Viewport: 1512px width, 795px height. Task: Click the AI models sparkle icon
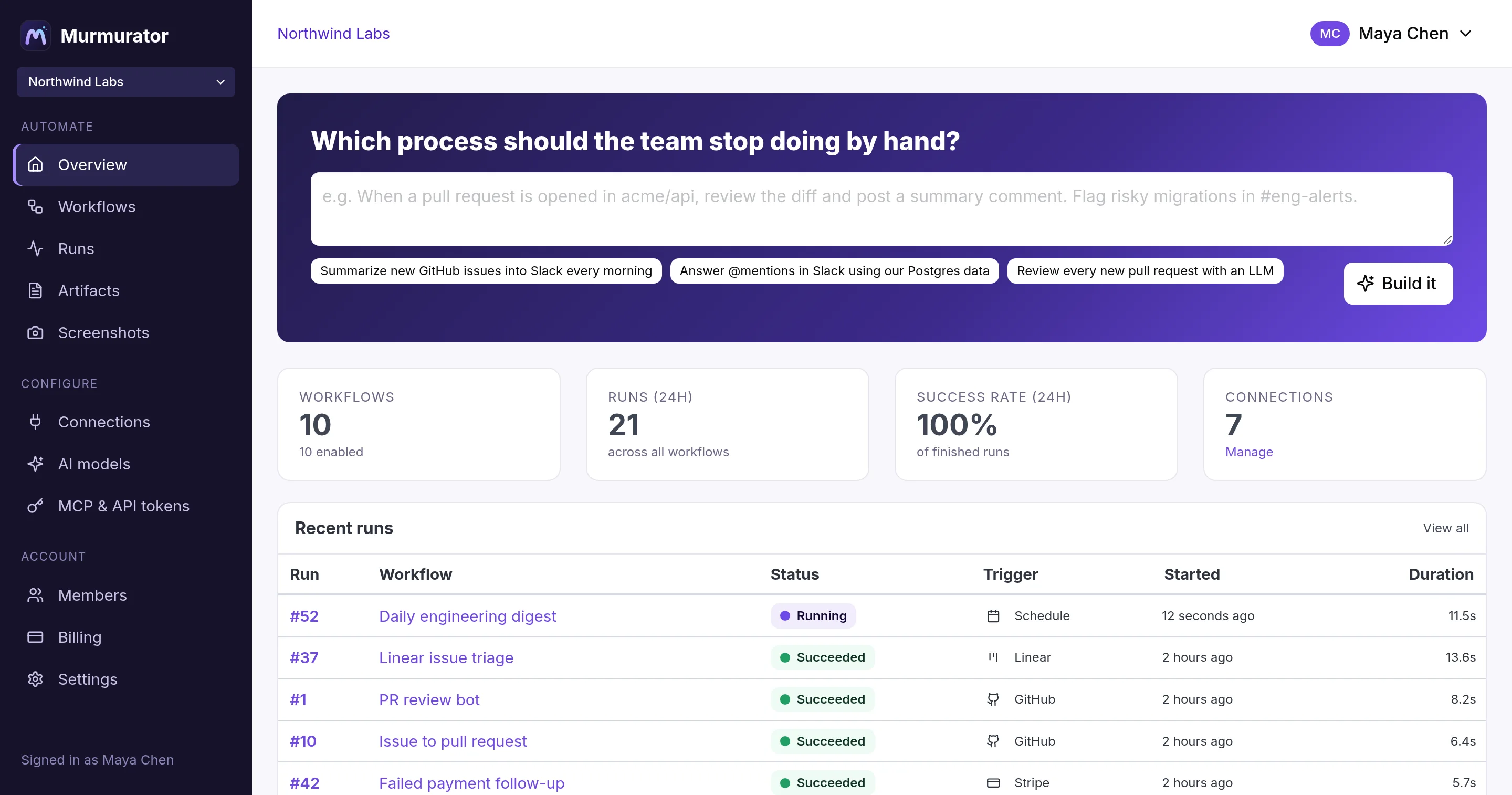pyautogui.click(x=35, y=464)
